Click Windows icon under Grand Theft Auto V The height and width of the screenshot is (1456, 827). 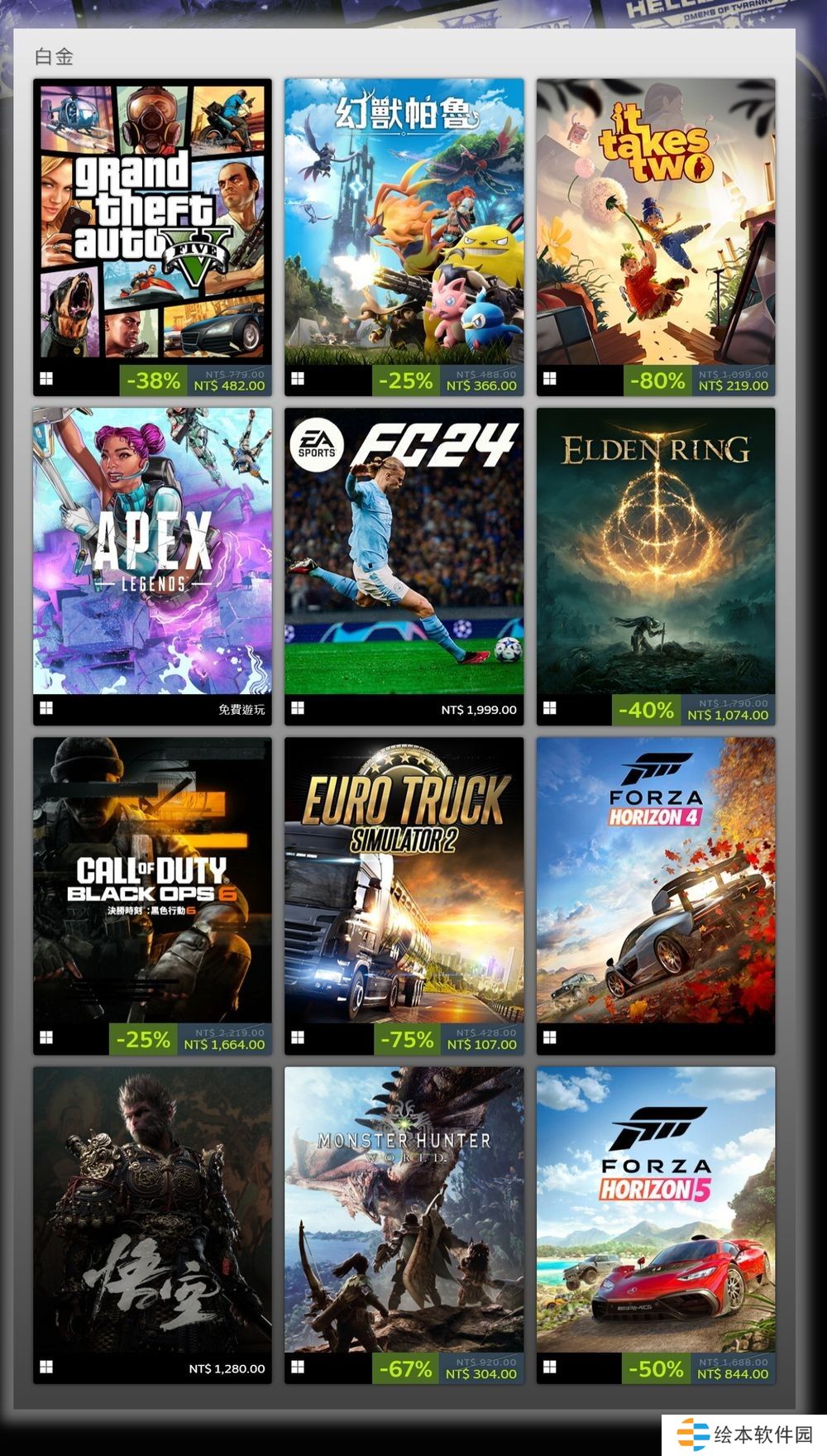click(x=47, y=379)
